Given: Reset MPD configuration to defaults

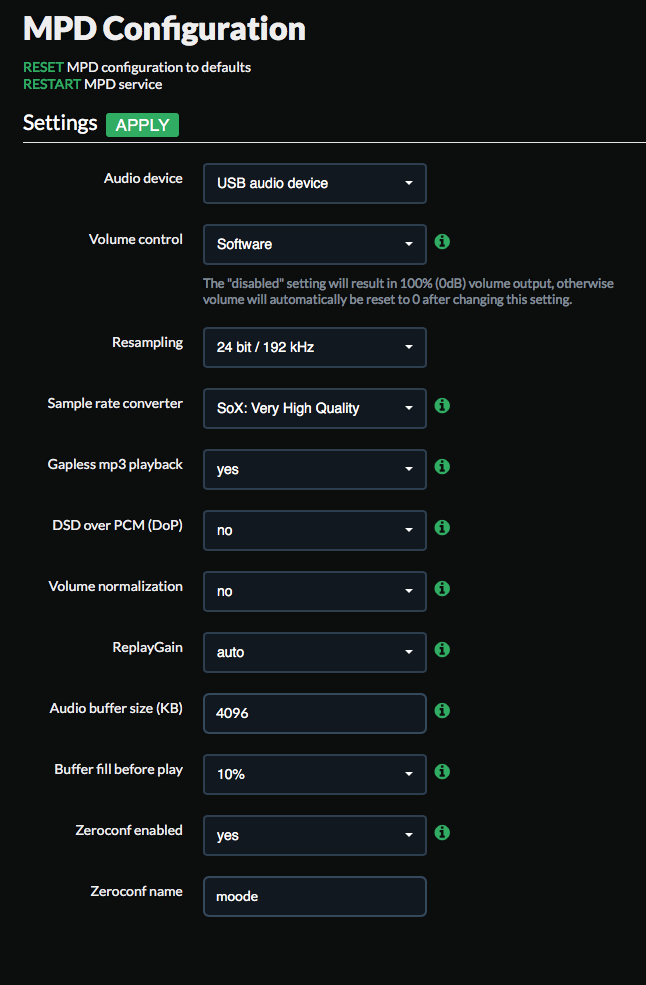Looking at the screenshot, I should pos(43,67).
